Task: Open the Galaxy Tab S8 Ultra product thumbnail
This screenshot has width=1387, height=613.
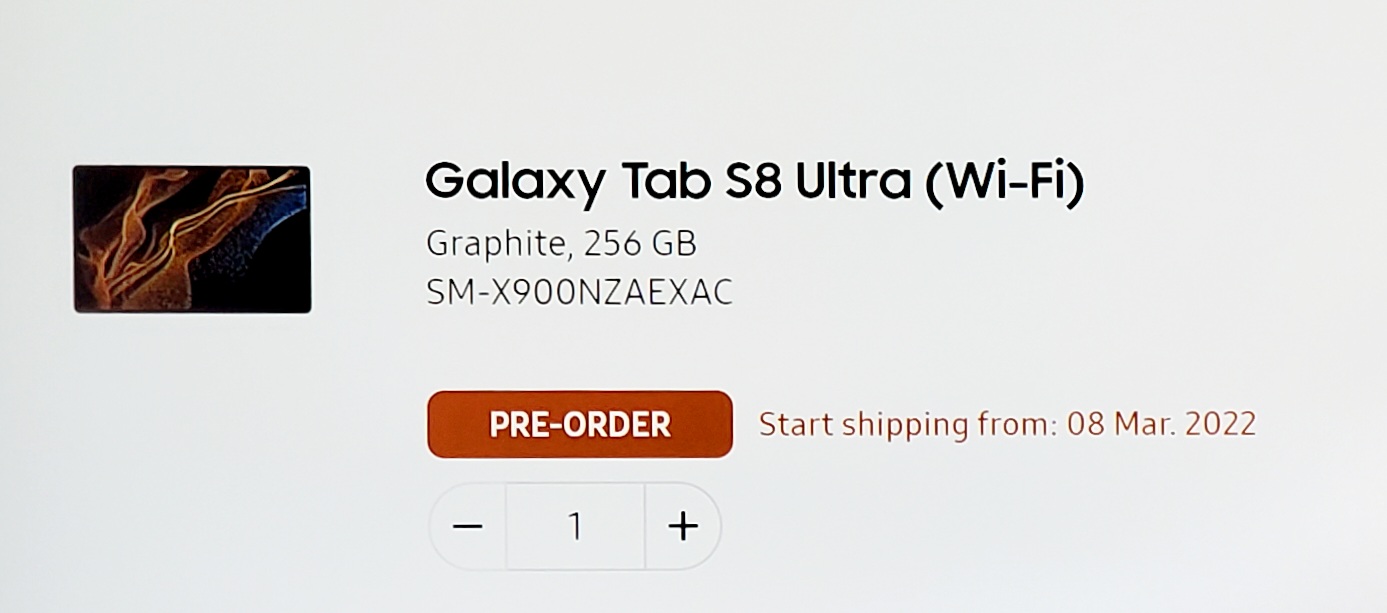Action: [191, 239]
